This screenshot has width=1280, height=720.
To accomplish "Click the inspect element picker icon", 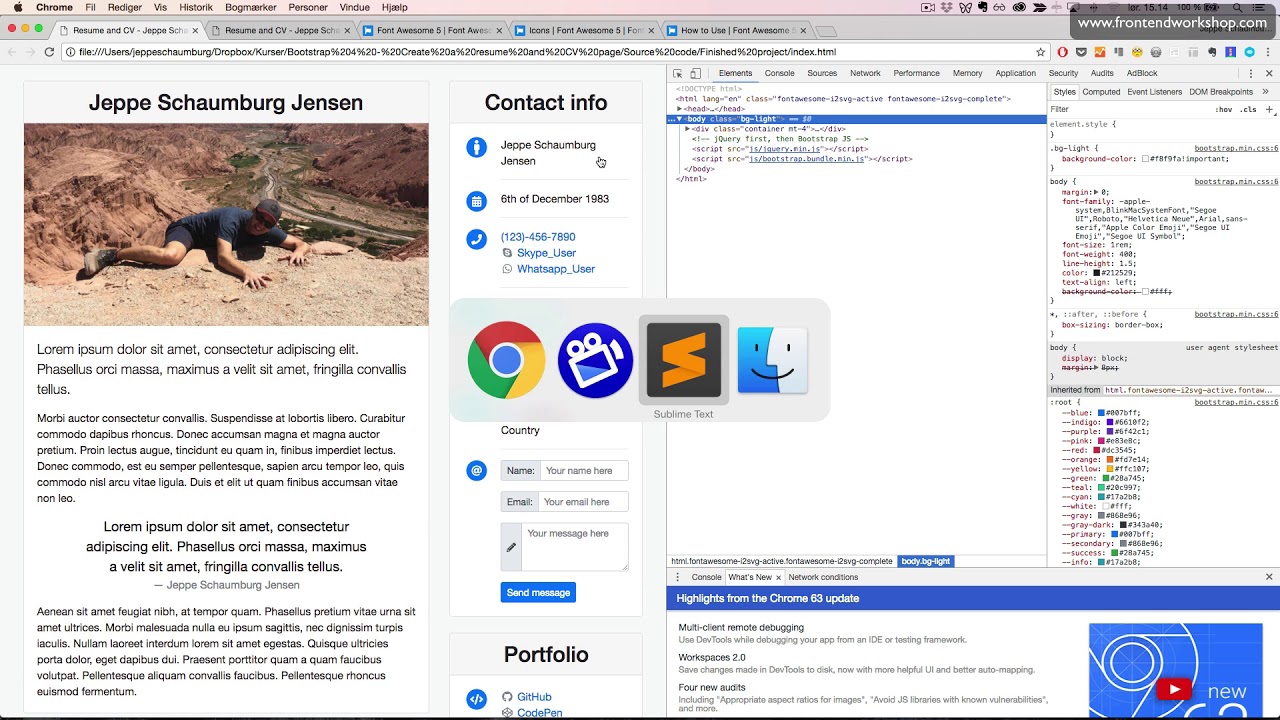I will 677,73.
